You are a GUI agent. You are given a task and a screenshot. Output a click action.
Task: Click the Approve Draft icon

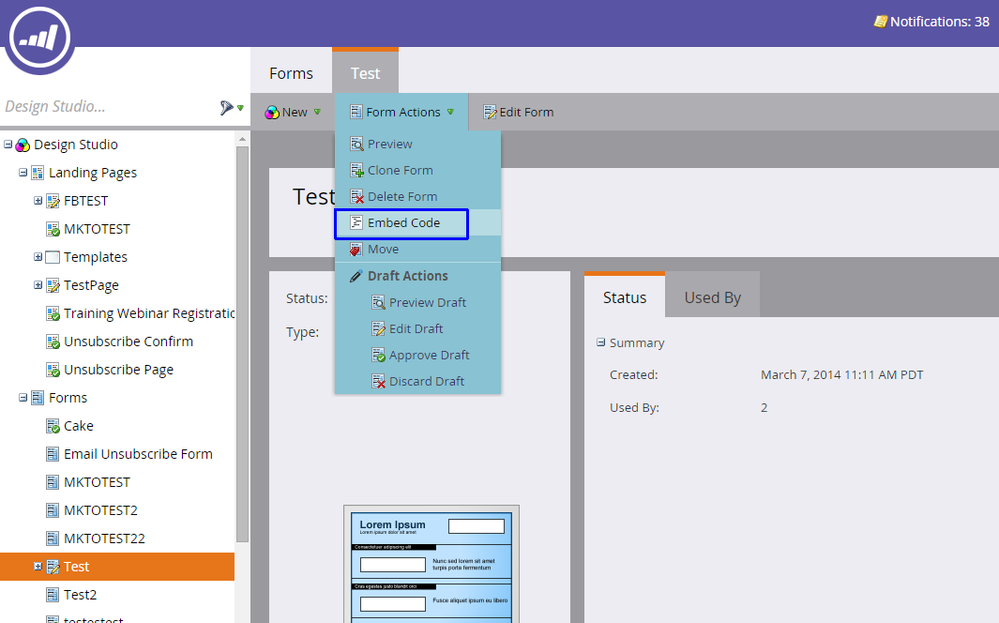378,355
